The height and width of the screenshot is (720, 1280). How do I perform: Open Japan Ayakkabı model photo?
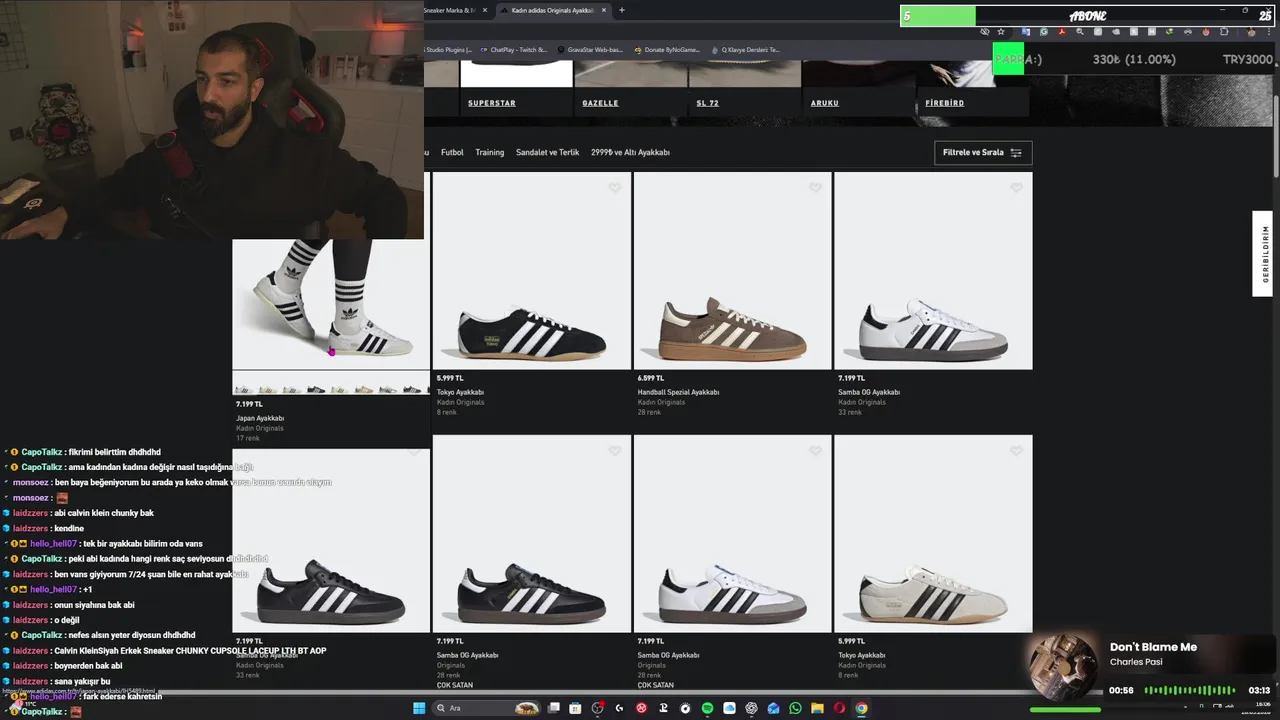point(331,304)
